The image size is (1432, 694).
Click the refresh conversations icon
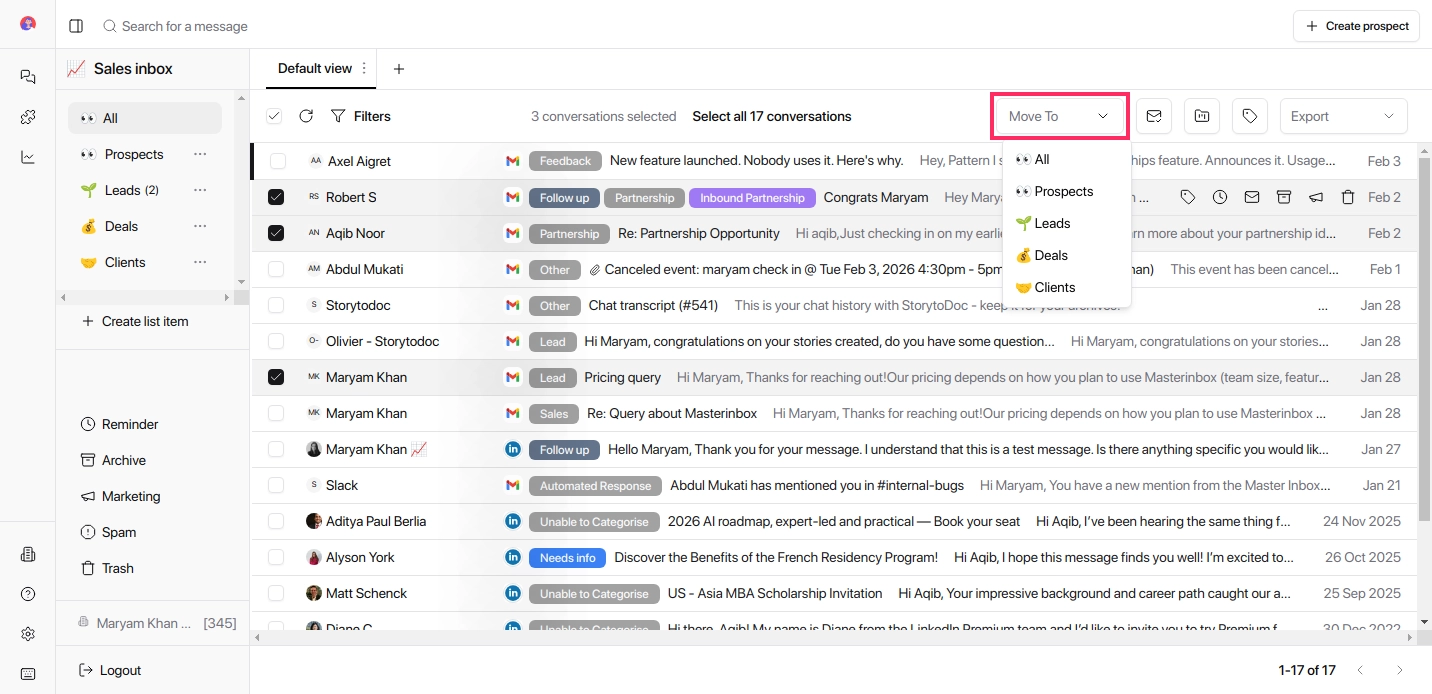pyautogui.click(x=306, y=116)
